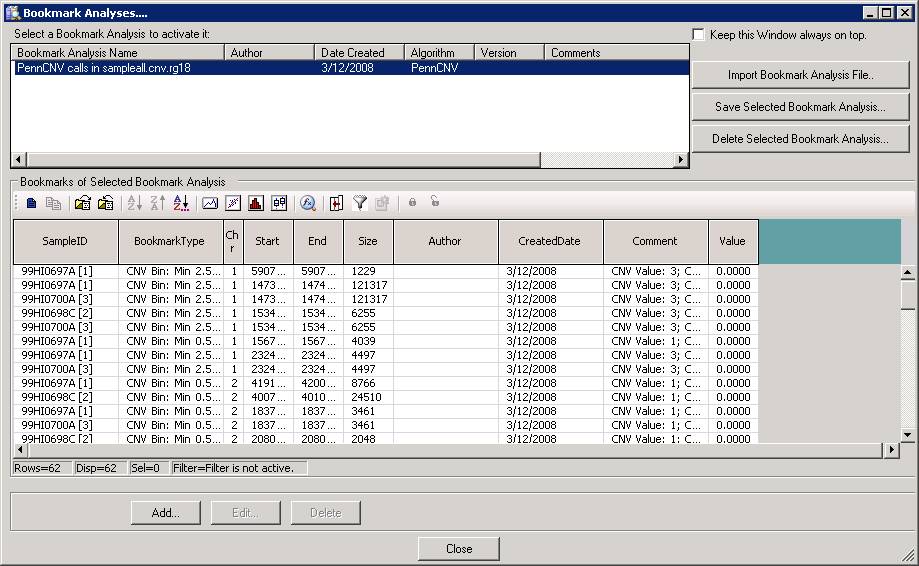Open the box plot icon

click(x=279, y=203)
